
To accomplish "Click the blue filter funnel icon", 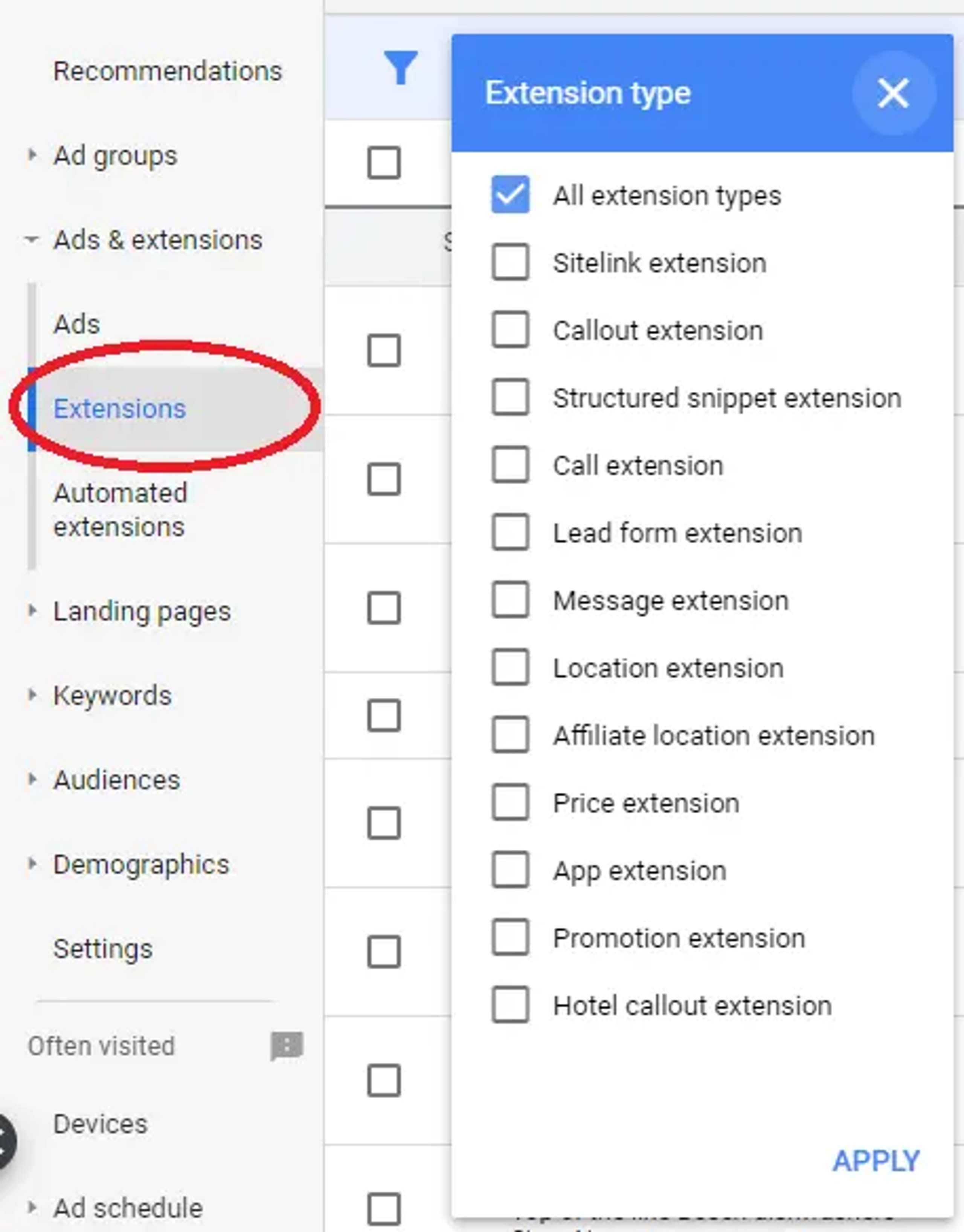I will 400,67.
